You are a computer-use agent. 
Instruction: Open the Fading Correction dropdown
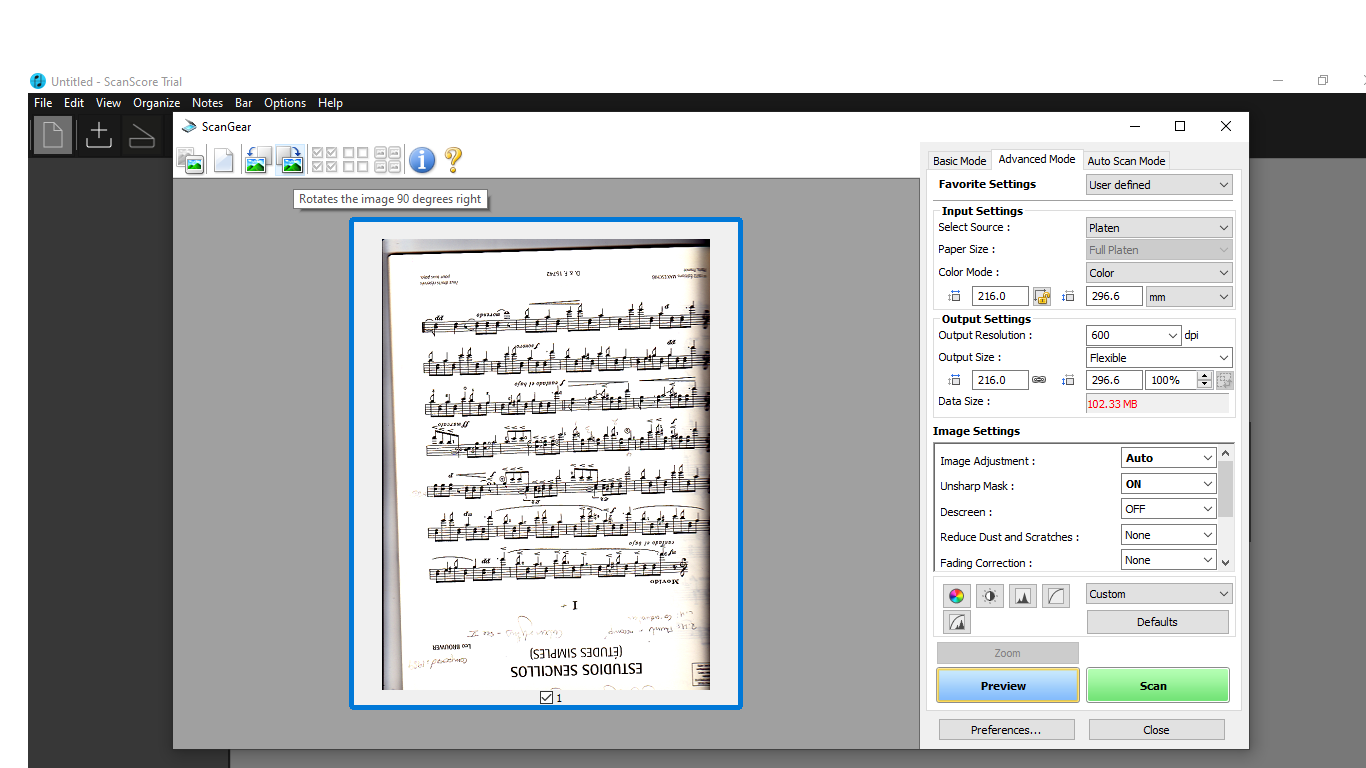(x=1169, y=561)
